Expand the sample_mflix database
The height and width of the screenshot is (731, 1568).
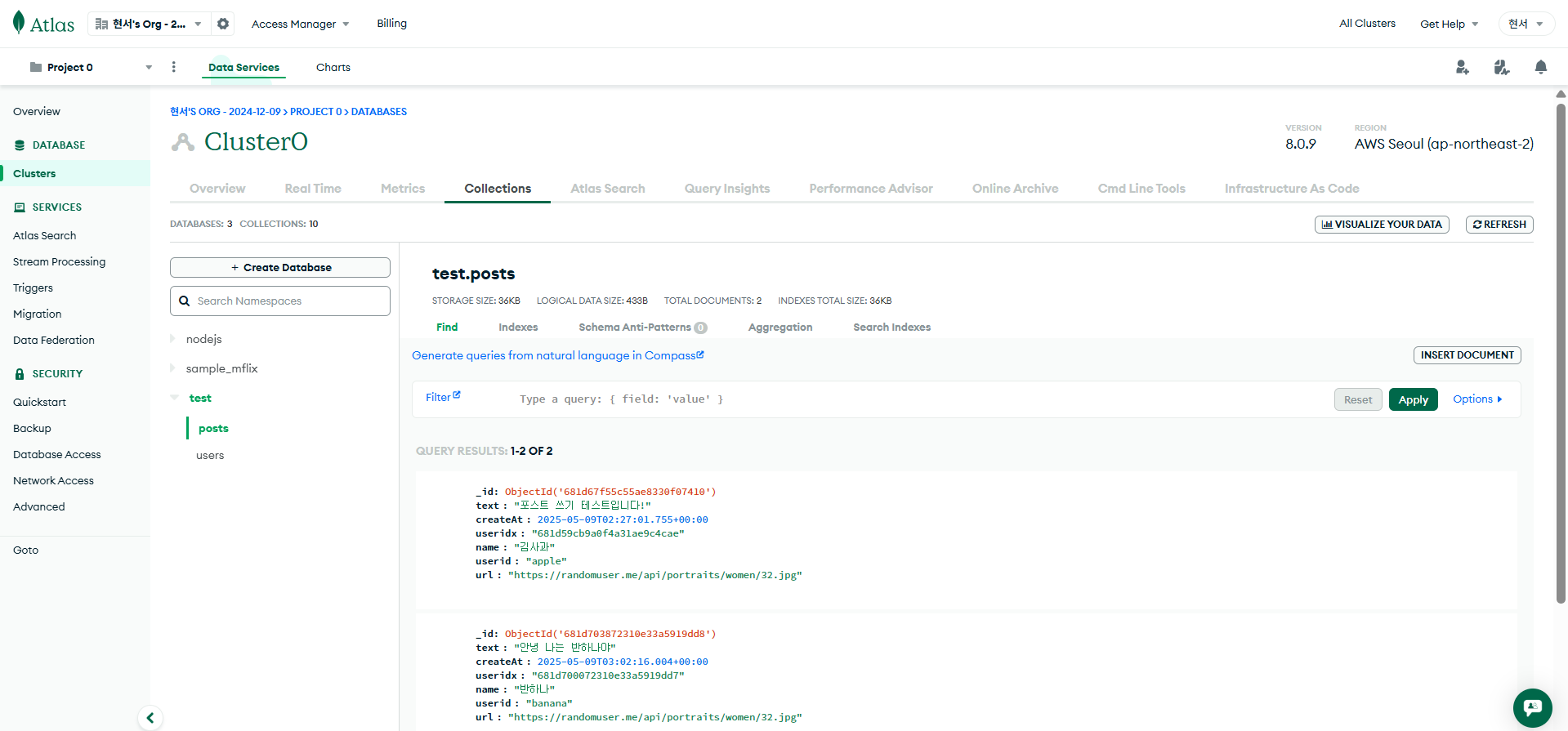172,368
